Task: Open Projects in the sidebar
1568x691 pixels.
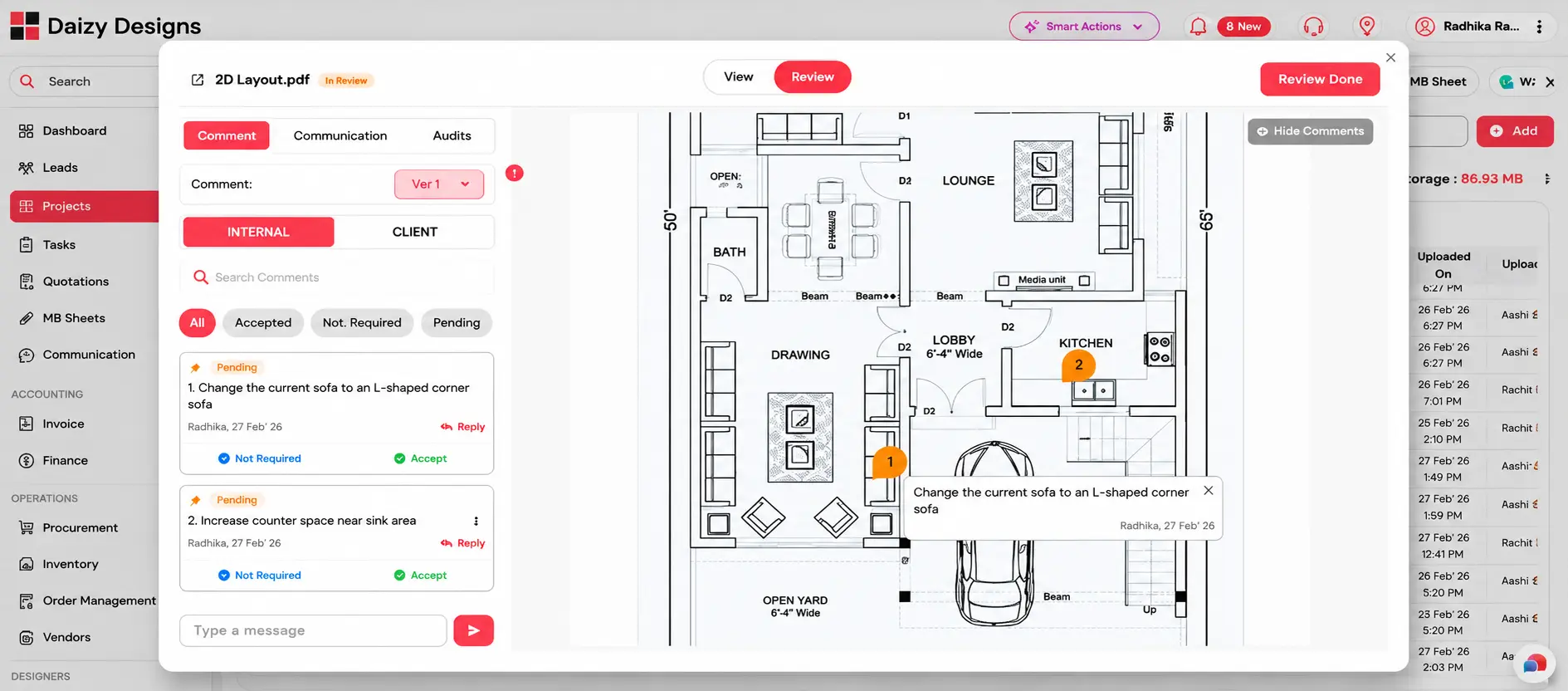Action: click(x=84, y=206)
